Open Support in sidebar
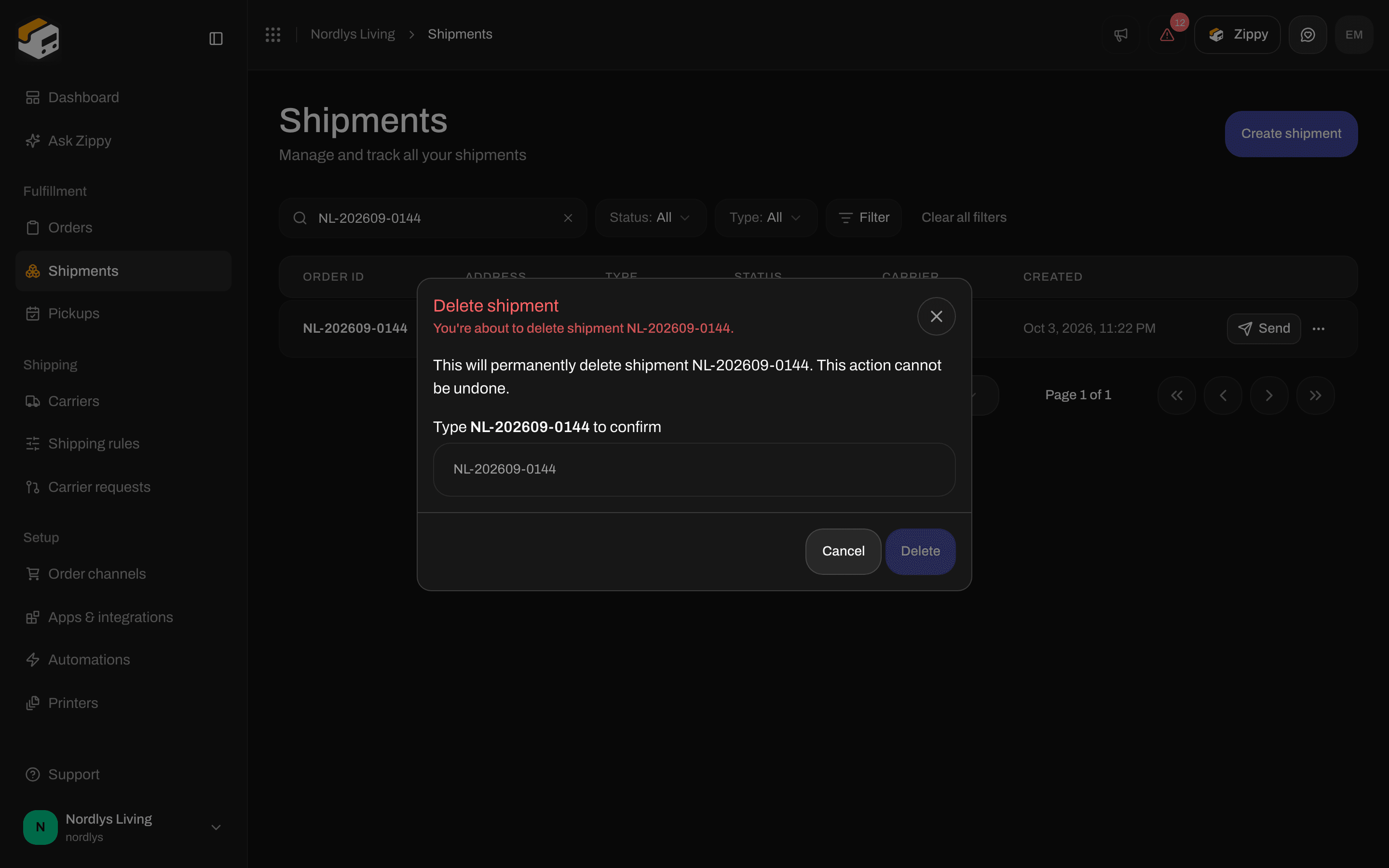 click(x=123, y=774)
